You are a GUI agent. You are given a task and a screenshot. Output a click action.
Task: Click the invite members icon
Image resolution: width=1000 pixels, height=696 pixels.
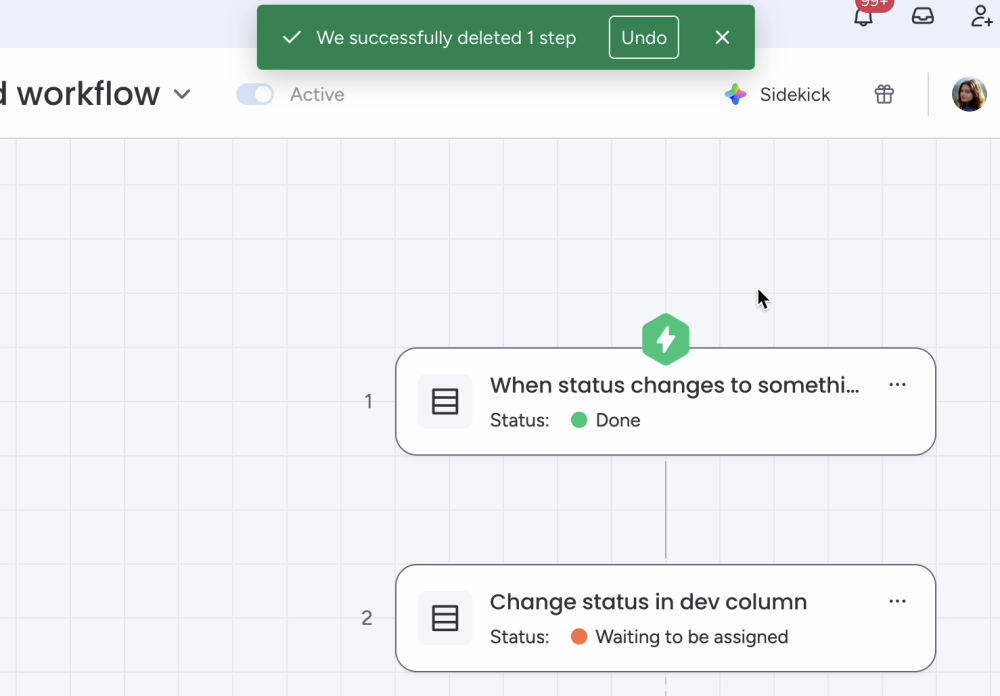pos(981,16)
